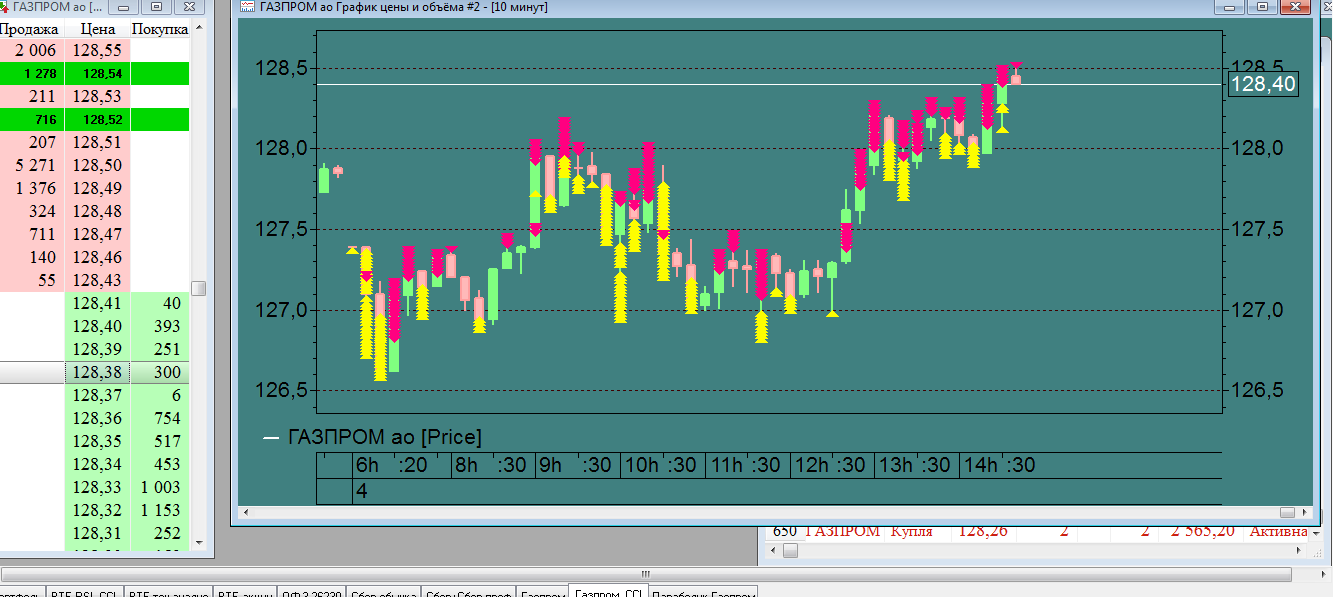Click the 10h time axis label
Screen dimensions: 1333x597
click(640, 465)
